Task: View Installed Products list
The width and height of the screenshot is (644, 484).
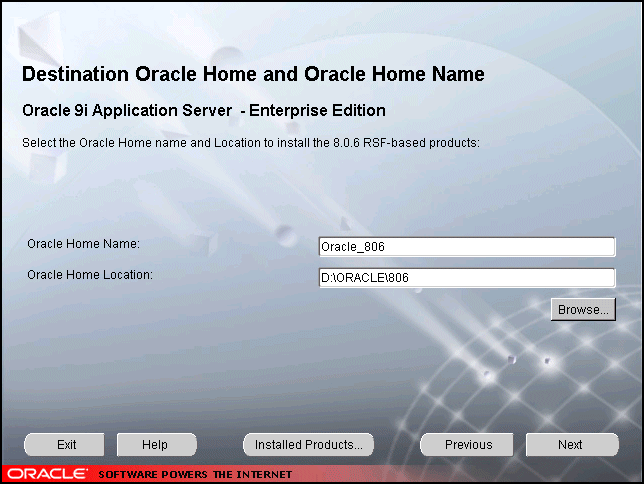Action: [308, 445]
